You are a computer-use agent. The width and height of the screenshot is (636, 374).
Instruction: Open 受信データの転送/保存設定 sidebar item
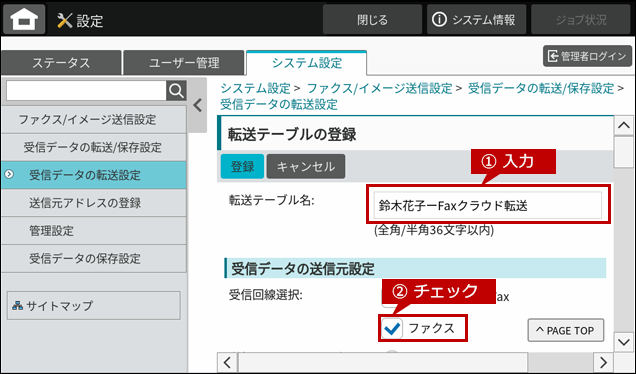click(x=94, y=147)
